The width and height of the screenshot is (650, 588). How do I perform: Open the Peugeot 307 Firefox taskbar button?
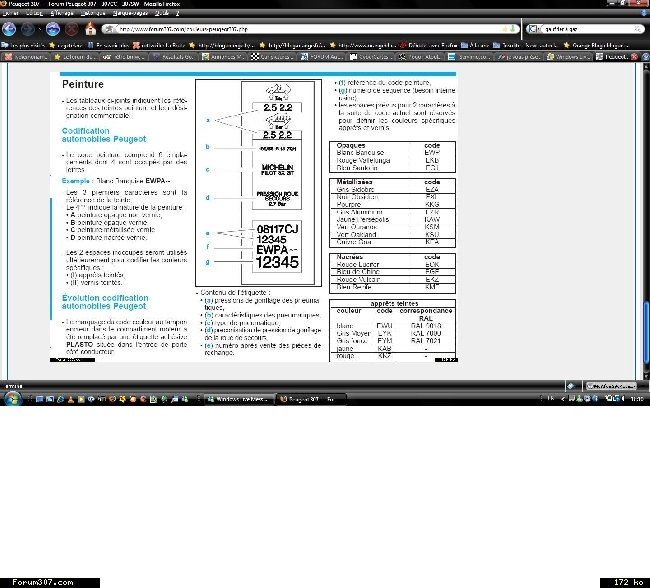[x=310, y=399]
